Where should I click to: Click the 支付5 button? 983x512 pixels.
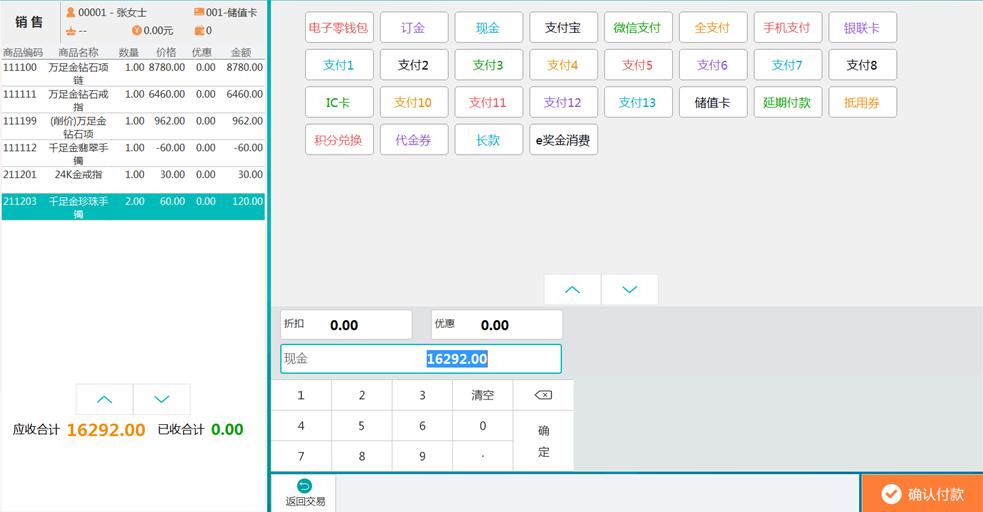pyautogui.click(x=638, y=65)
